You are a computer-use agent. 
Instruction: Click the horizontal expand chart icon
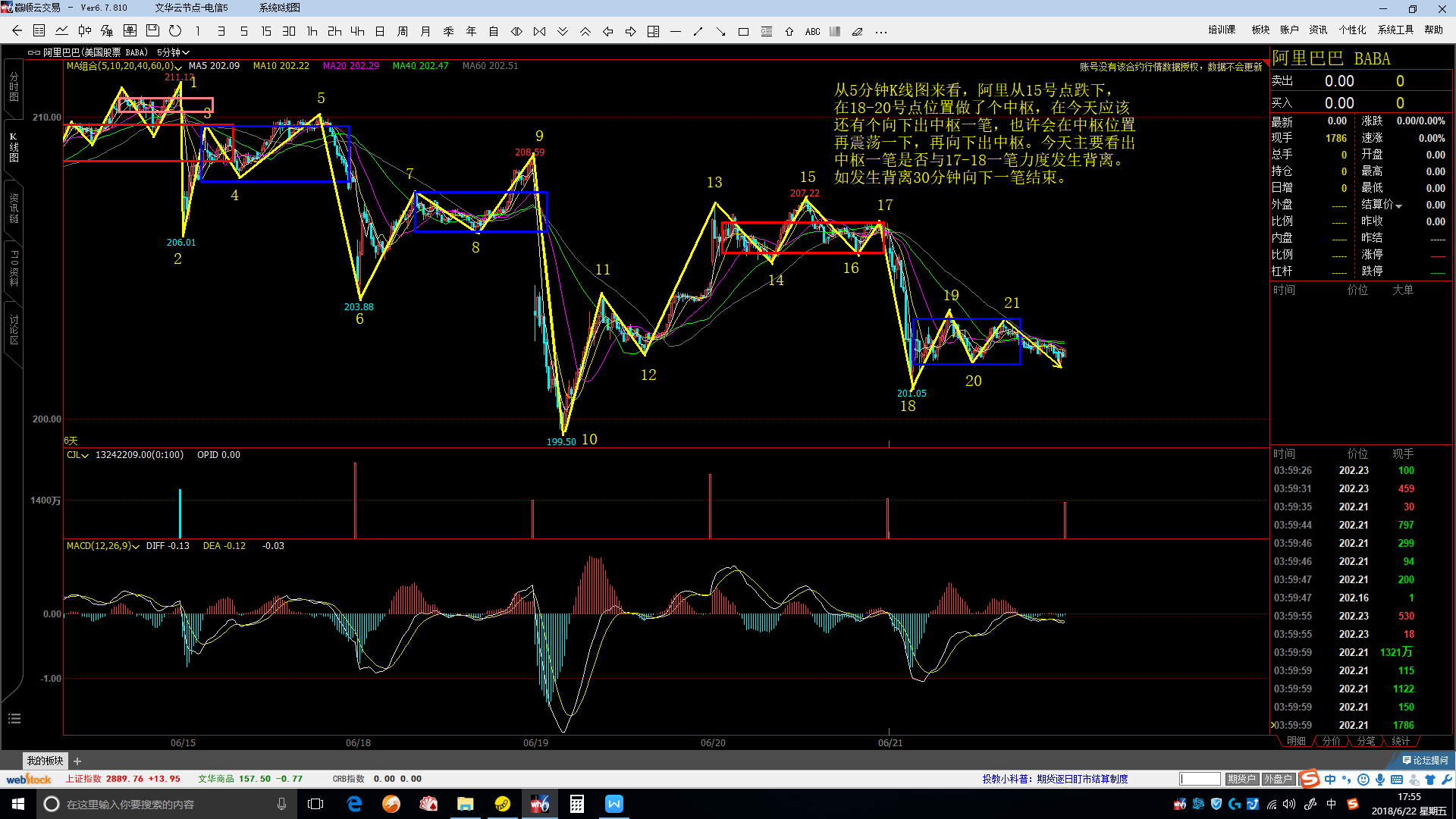click(516, 31)
